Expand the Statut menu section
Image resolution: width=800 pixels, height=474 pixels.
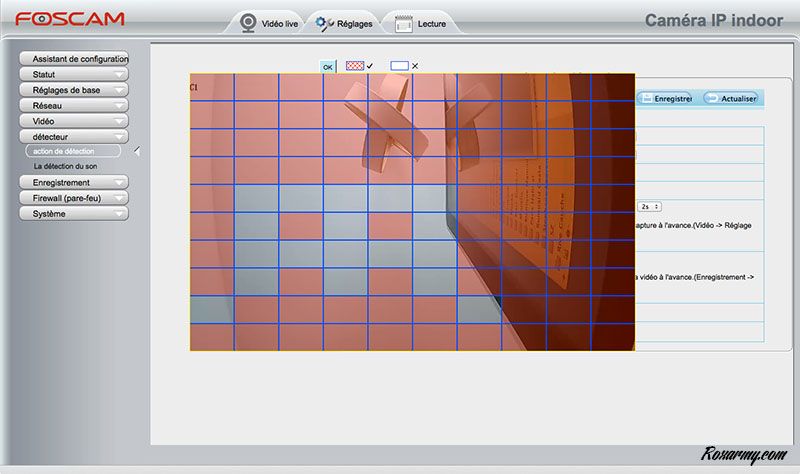click(74, 74)
